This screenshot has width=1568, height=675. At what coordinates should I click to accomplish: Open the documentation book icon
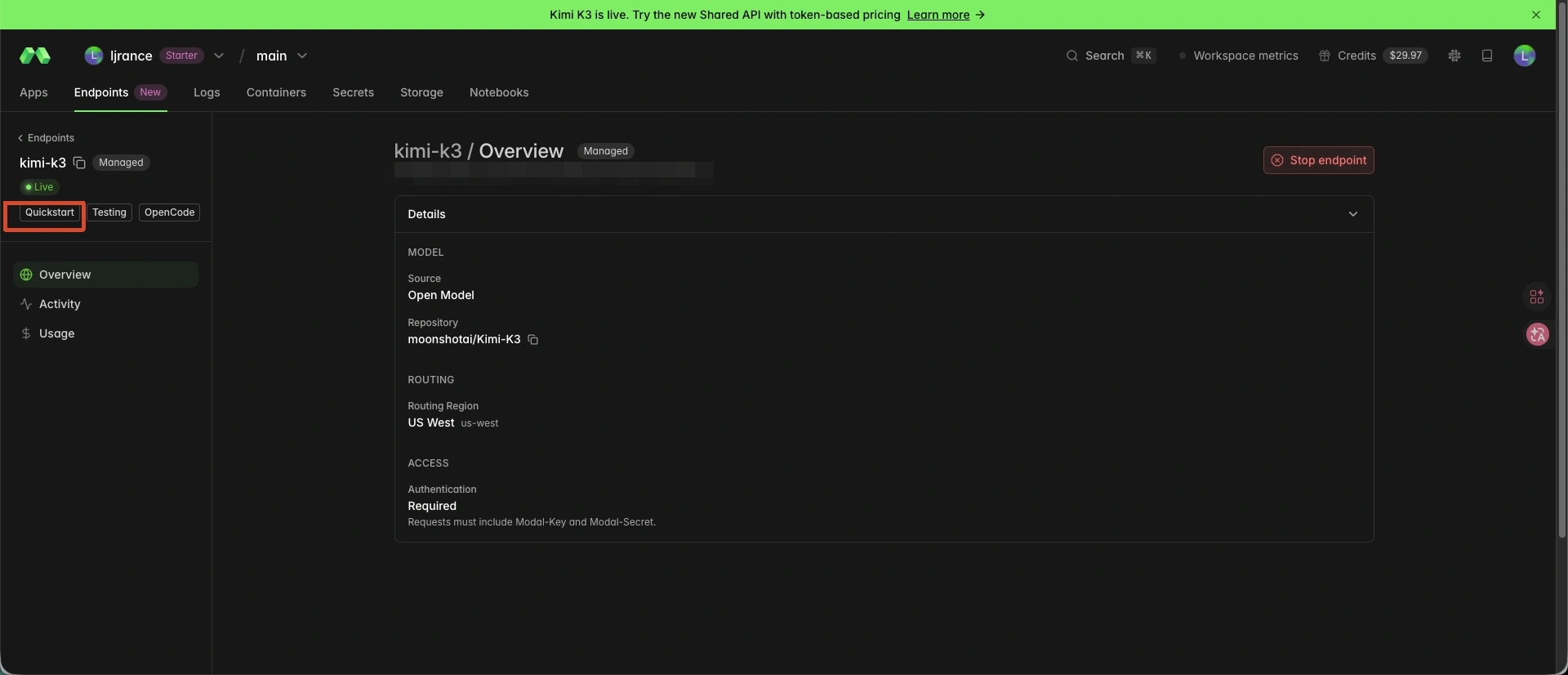(x=1487, y=56)
